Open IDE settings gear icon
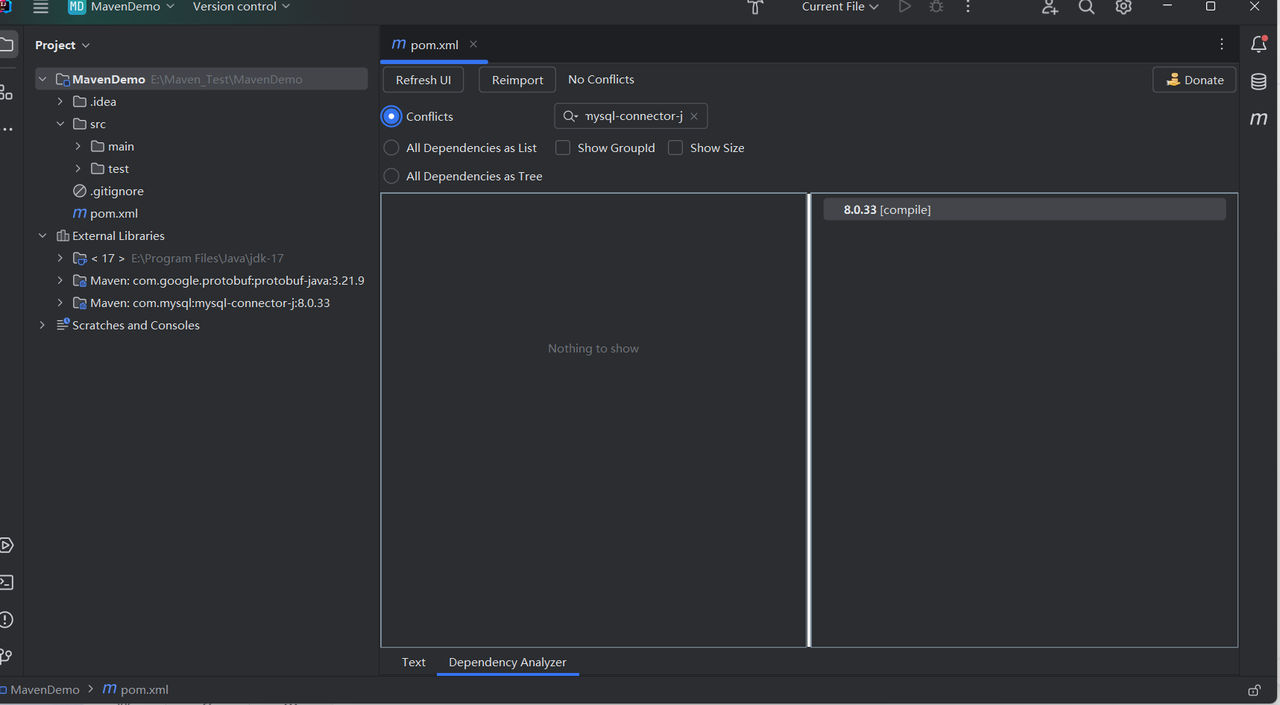Viewport: 1280px width, 705px height. (1124, 7)
